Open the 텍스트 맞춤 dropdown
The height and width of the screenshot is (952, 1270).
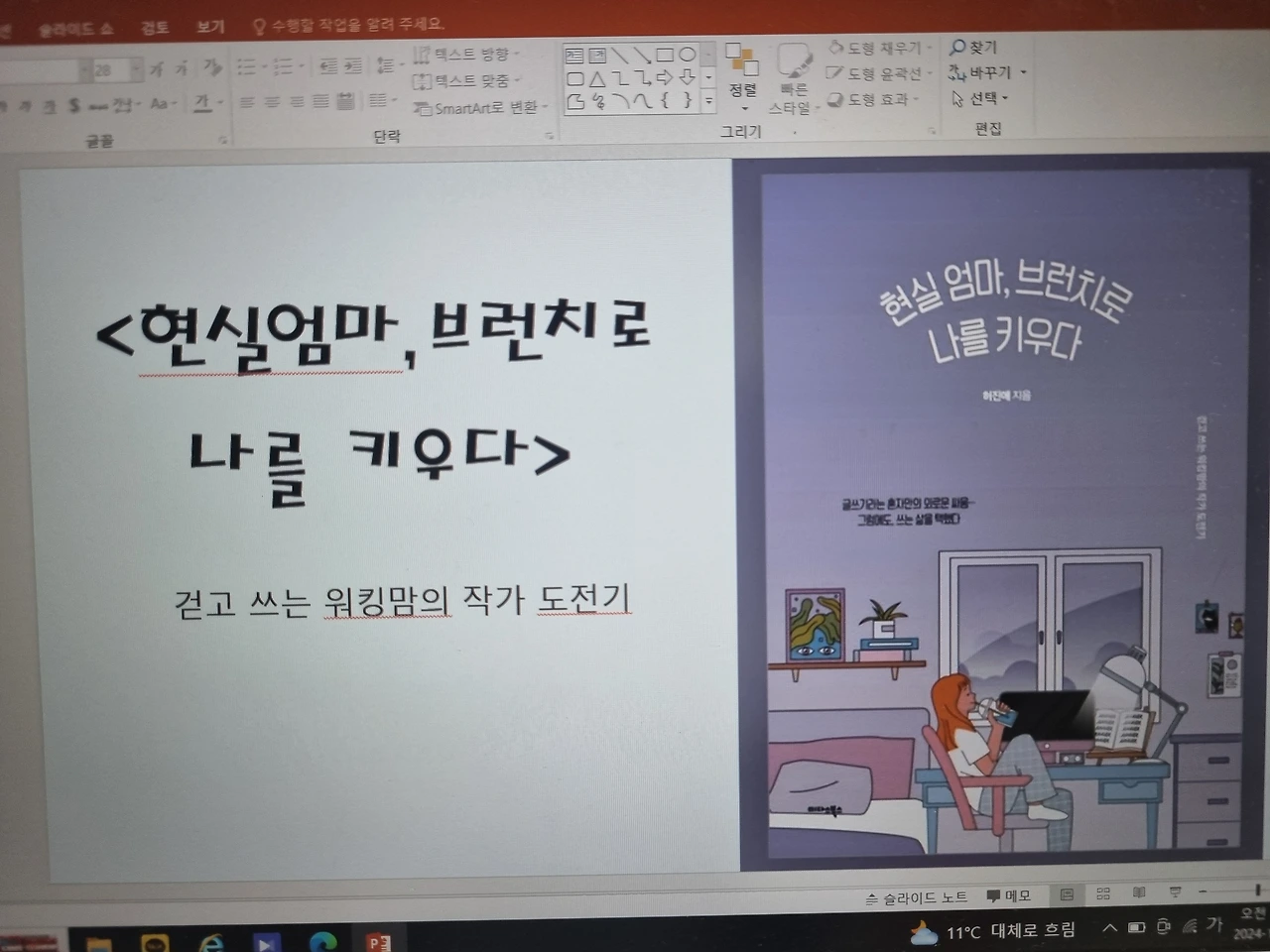465,81
